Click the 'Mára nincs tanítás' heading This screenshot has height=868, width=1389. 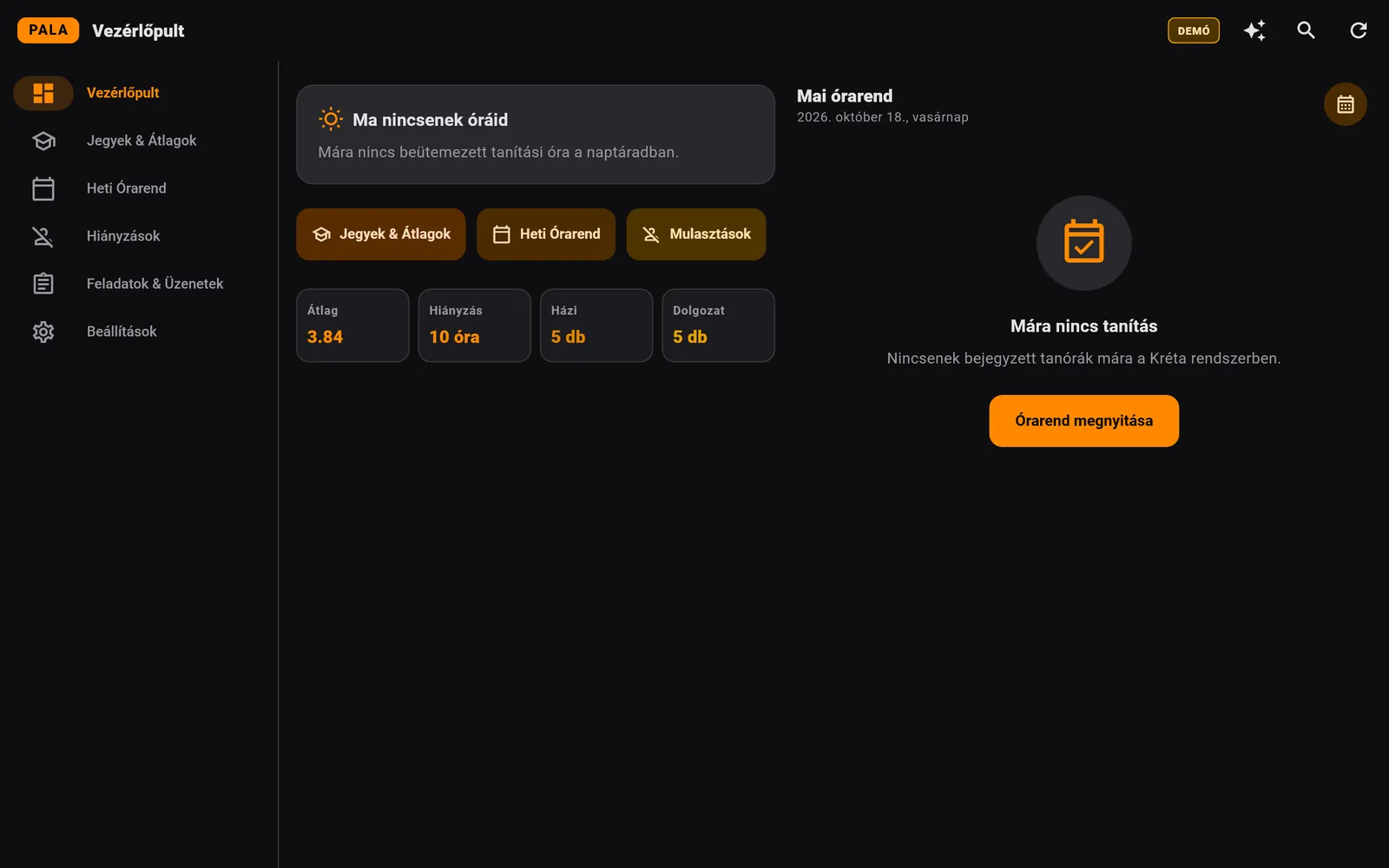click(1084, 326)
